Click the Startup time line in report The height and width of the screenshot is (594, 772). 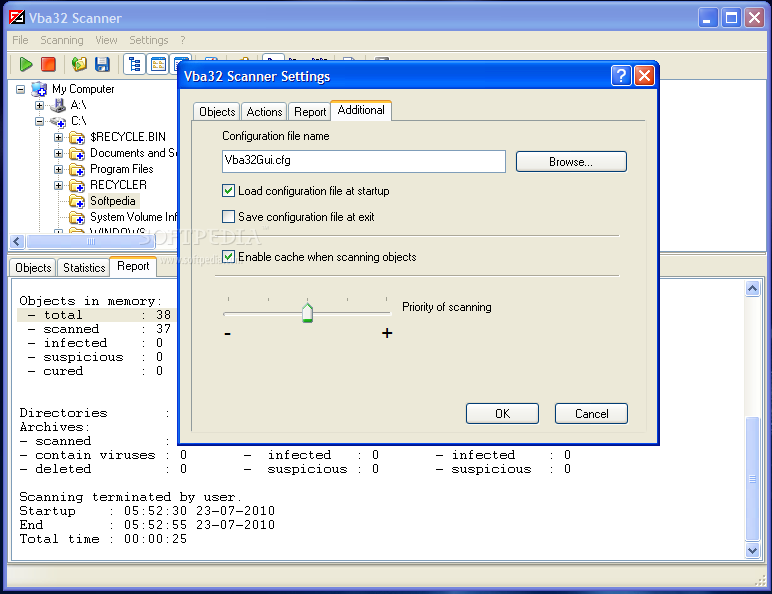pos(147,511)
